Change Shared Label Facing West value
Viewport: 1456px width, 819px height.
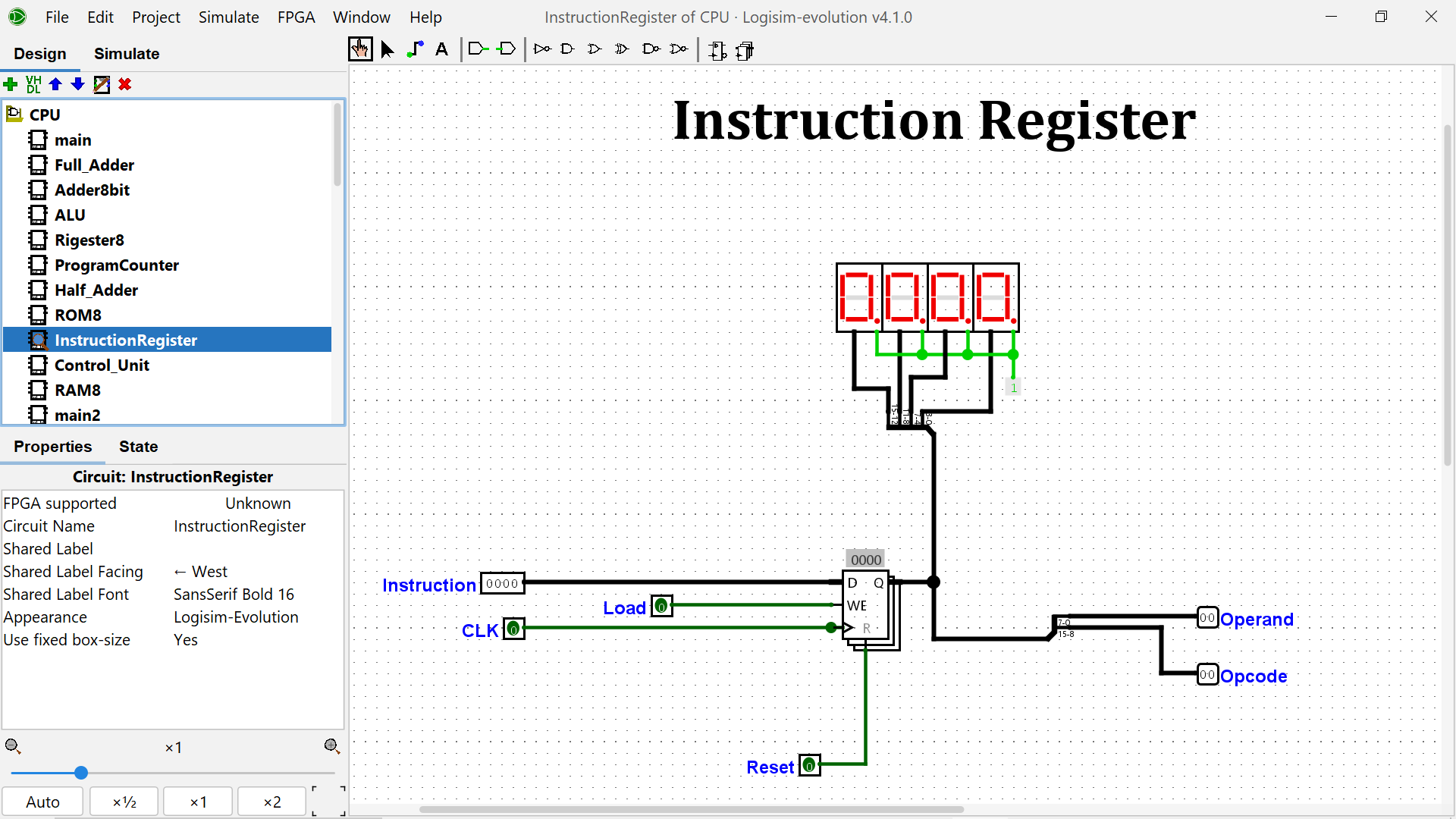(258, 572)
